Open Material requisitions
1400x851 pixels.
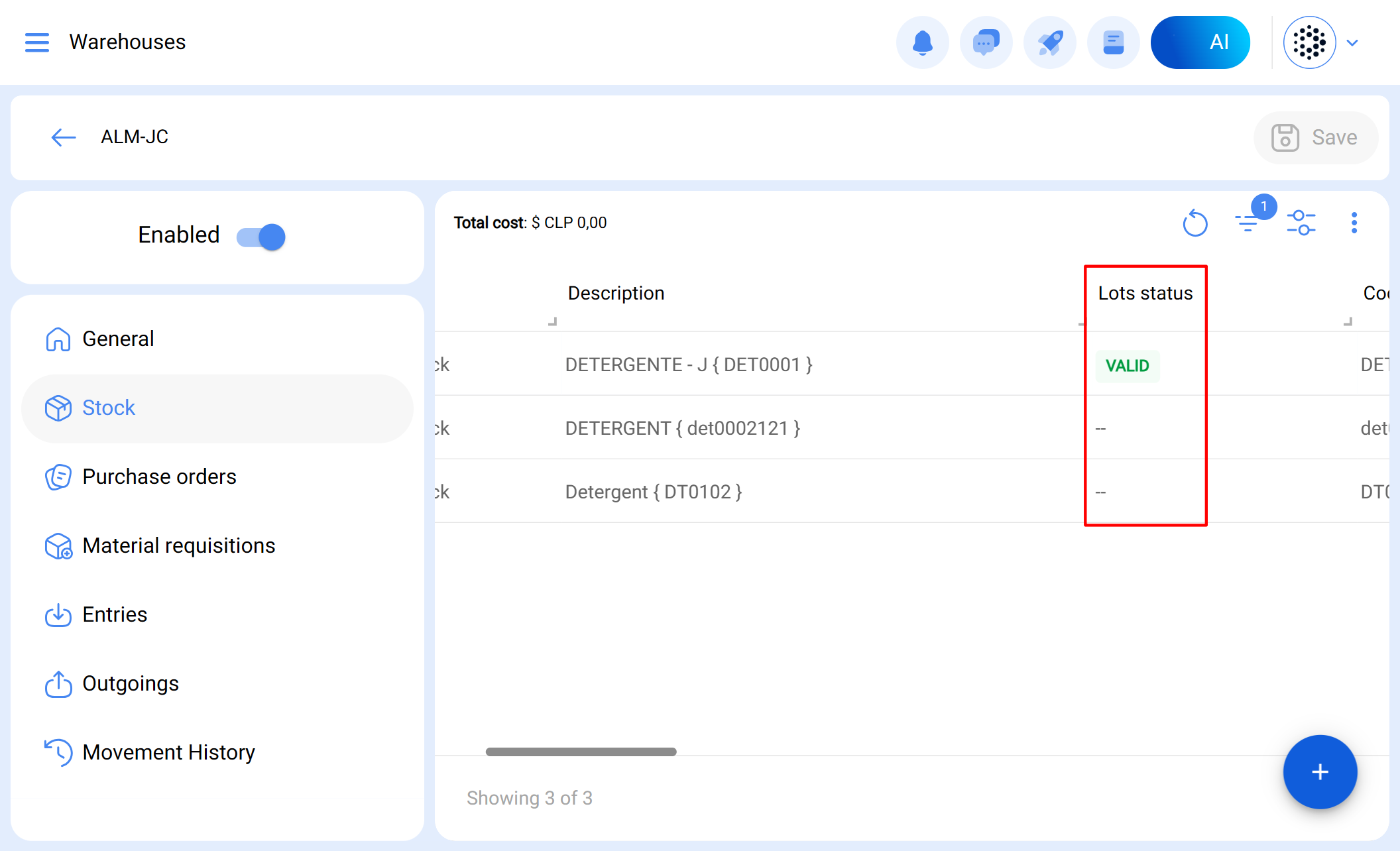pos(217,545)
